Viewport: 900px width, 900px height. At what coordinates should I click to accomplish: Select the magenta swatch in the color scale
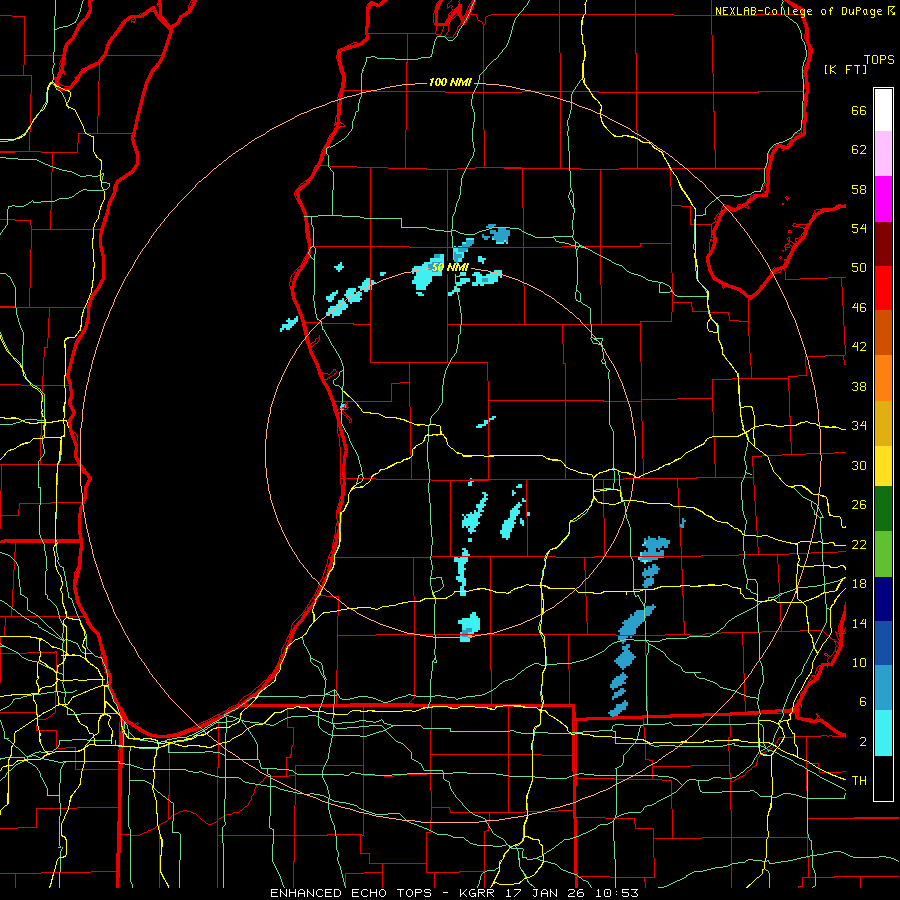[883, 199]
